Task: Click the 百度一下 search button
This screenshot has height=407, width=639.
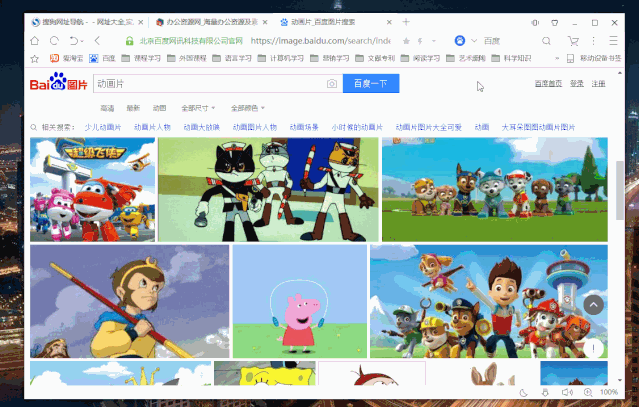Action: click(371, 84)
